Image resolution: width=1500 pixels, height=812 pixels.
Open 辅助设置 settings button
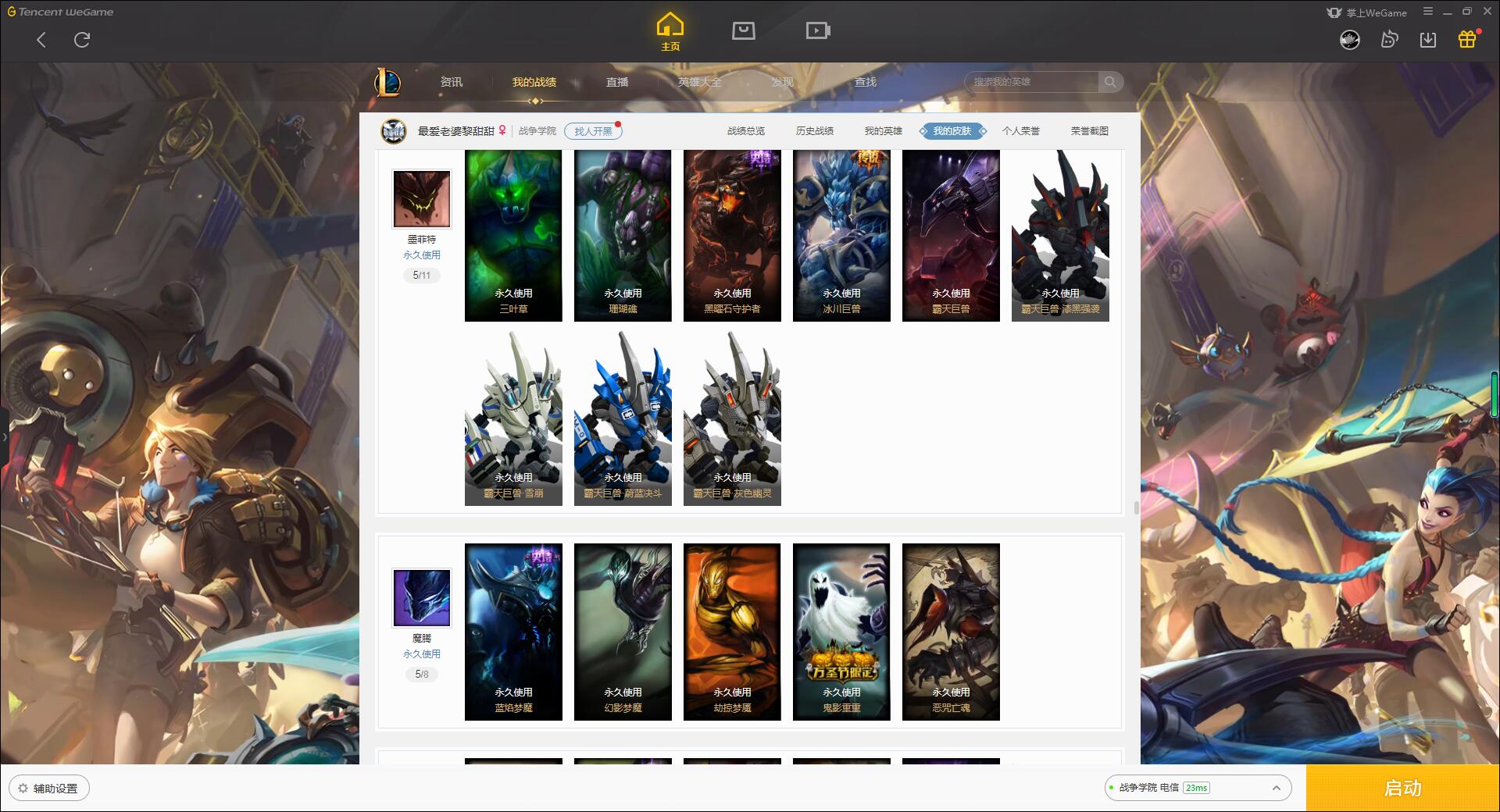(x=49, y=789)
